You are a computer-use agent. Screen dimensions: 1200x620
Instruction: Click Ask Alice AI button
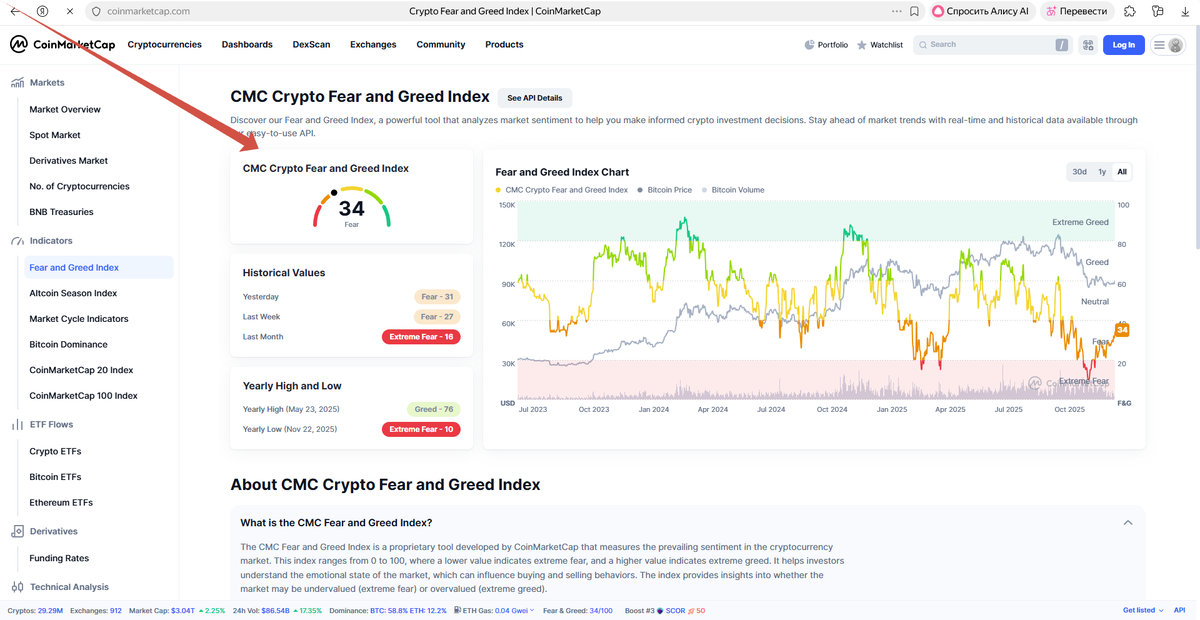tap(981, 11)
